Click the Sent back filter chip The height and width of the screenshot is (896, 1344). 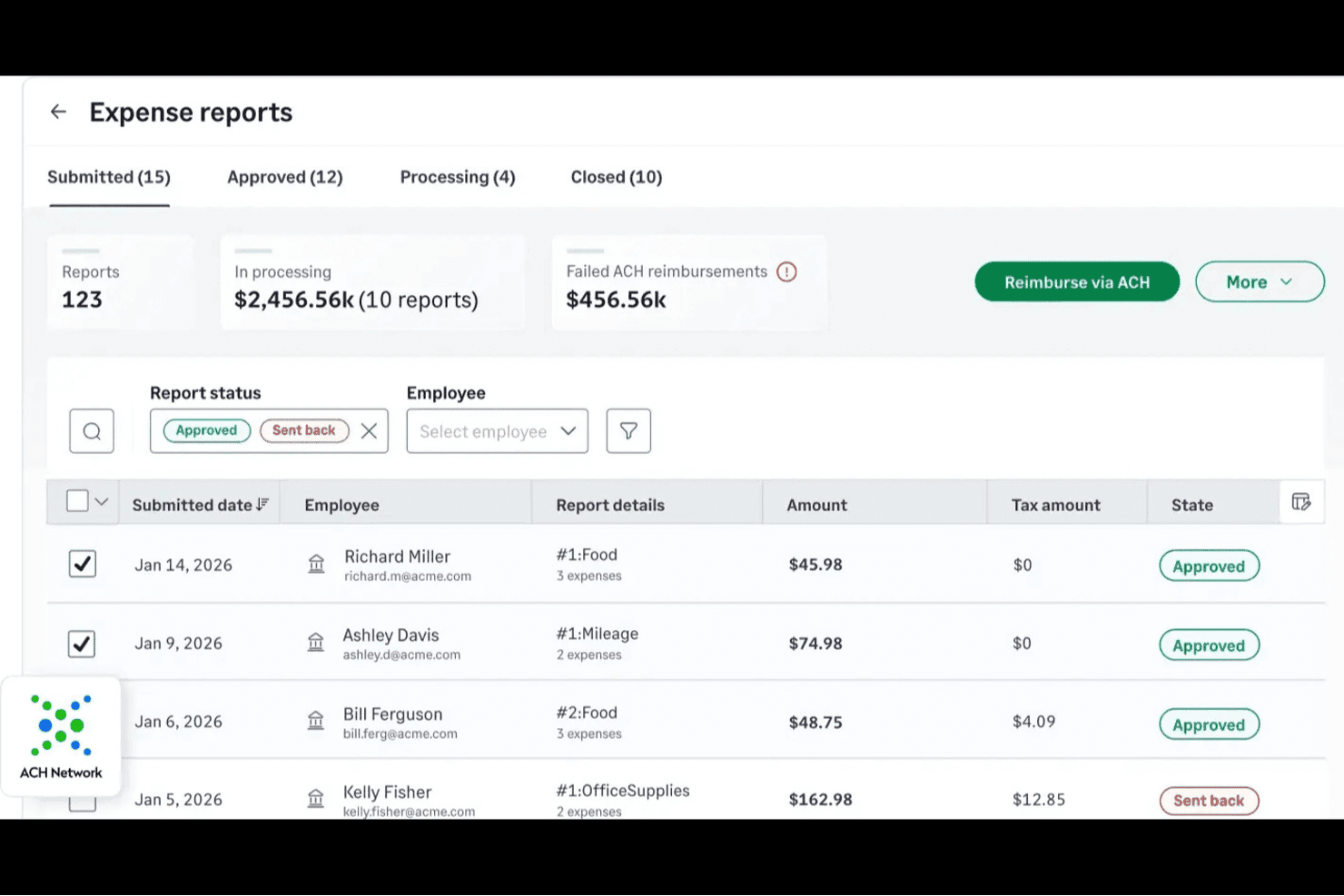(x=304, y=430)
